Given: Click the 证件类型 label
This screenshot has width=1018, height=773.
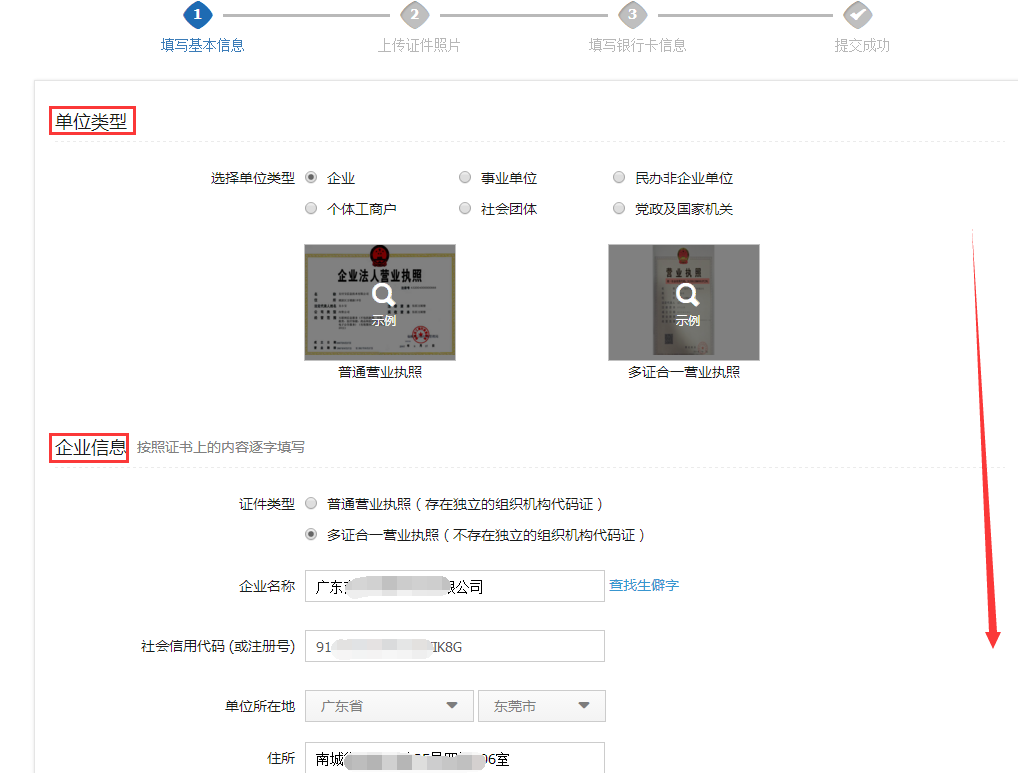Looking at the screenshot, I should tap(267, 504).
